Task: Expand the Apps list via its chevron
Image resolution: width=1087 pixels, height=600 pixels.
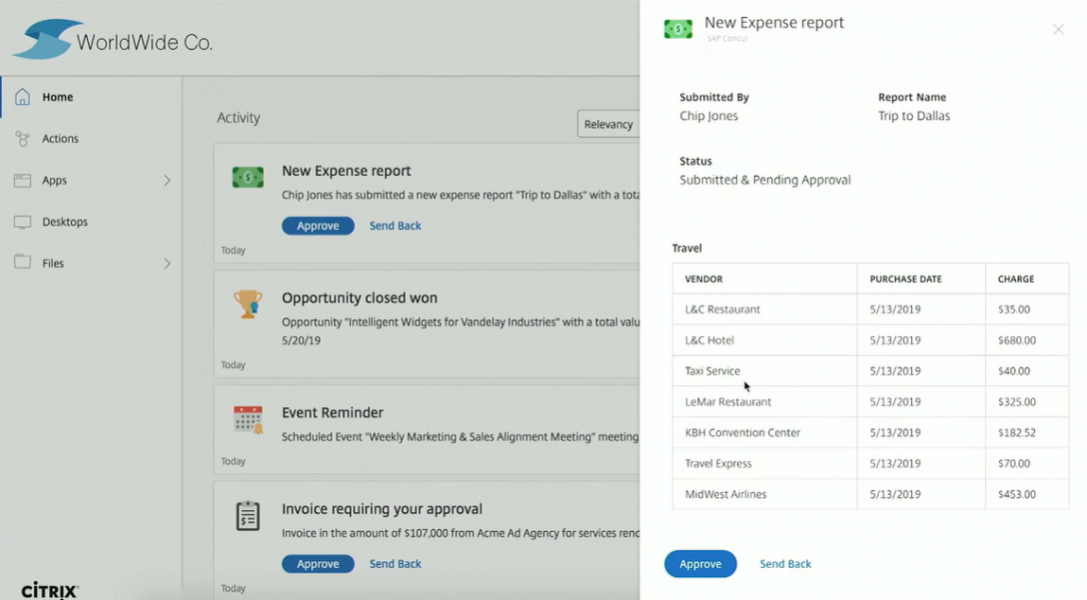Action: pyautogui.click(x=169, y=180)
